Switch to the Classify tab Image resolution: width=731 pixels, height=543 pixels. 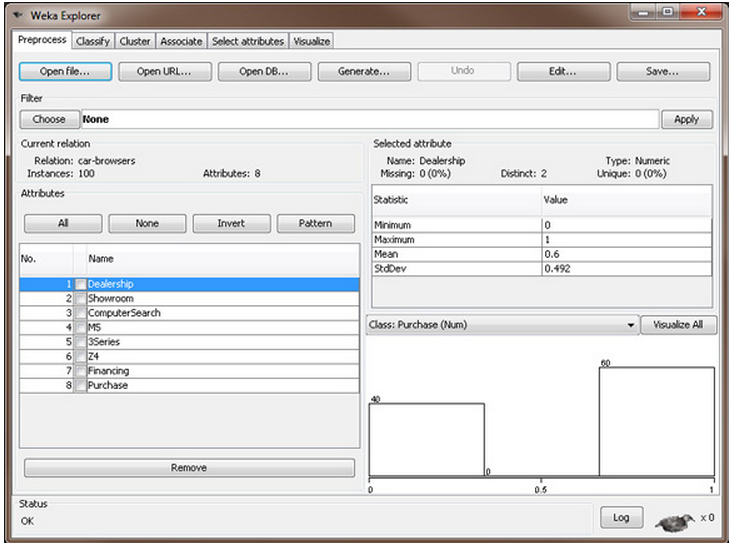[93, 41]
